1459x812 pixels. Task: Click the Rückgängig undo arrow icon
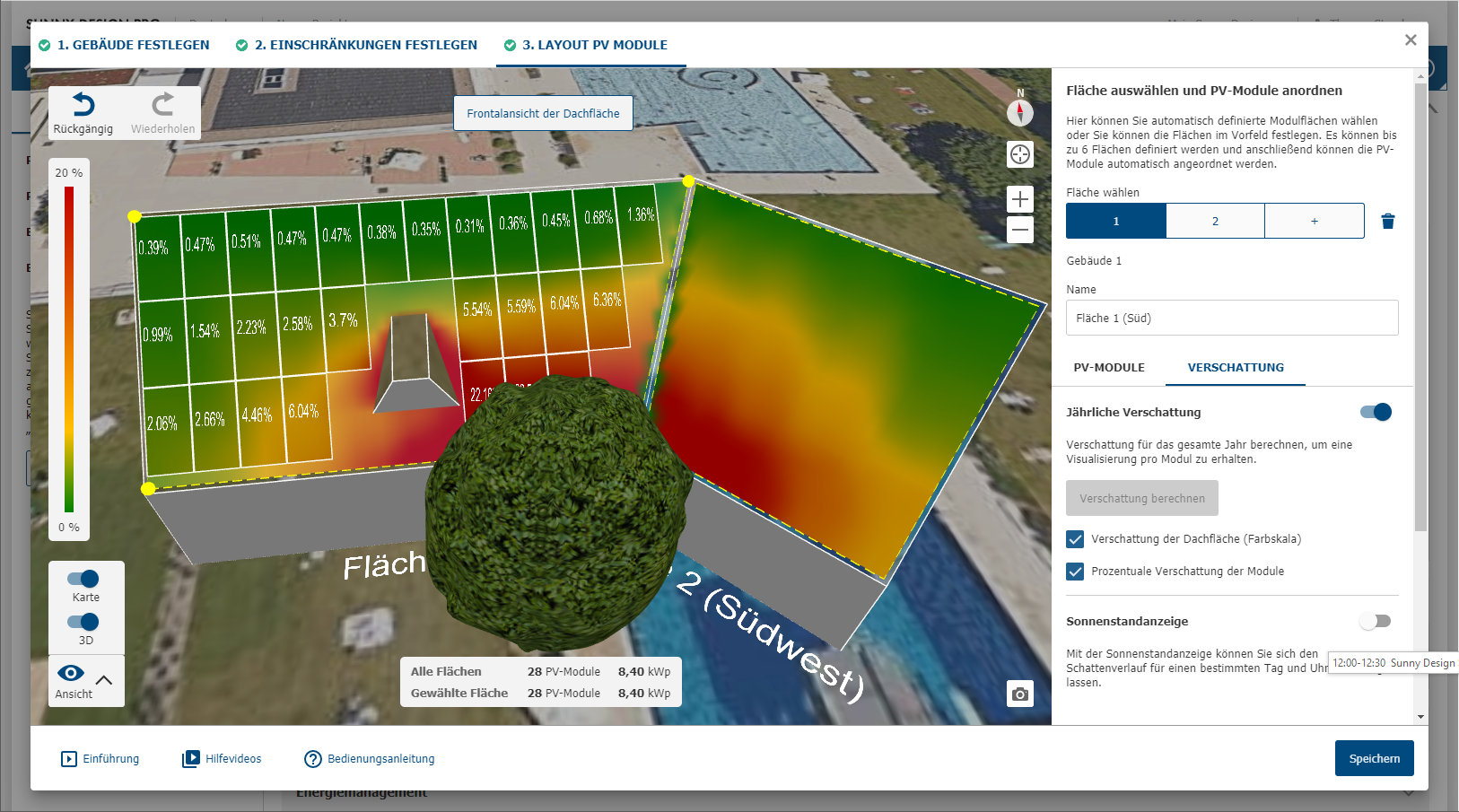[x=83, y=105]
